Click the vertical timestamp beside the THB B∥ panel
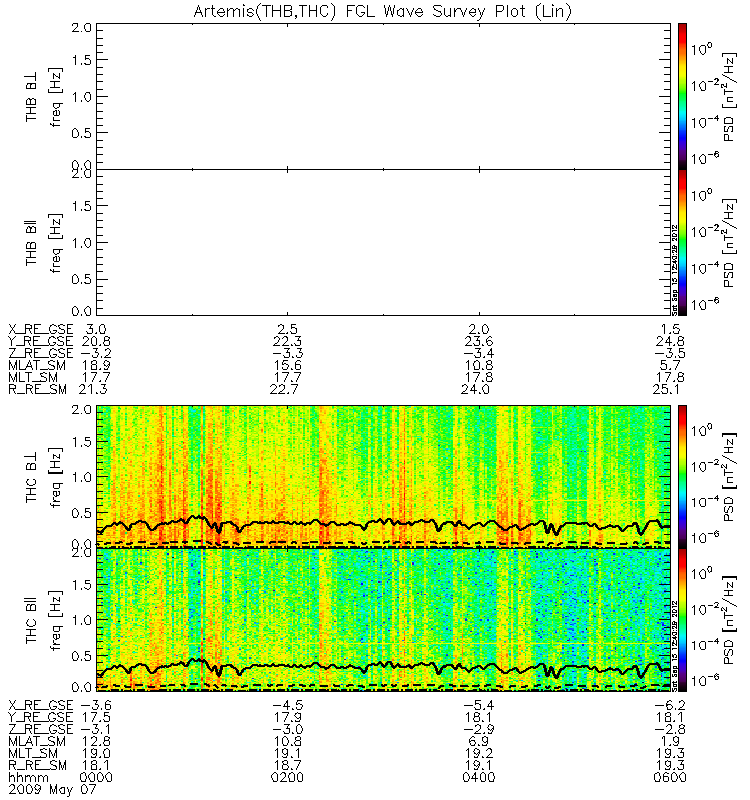The height and width of the screenshot is (800, 750). (674, 270)
